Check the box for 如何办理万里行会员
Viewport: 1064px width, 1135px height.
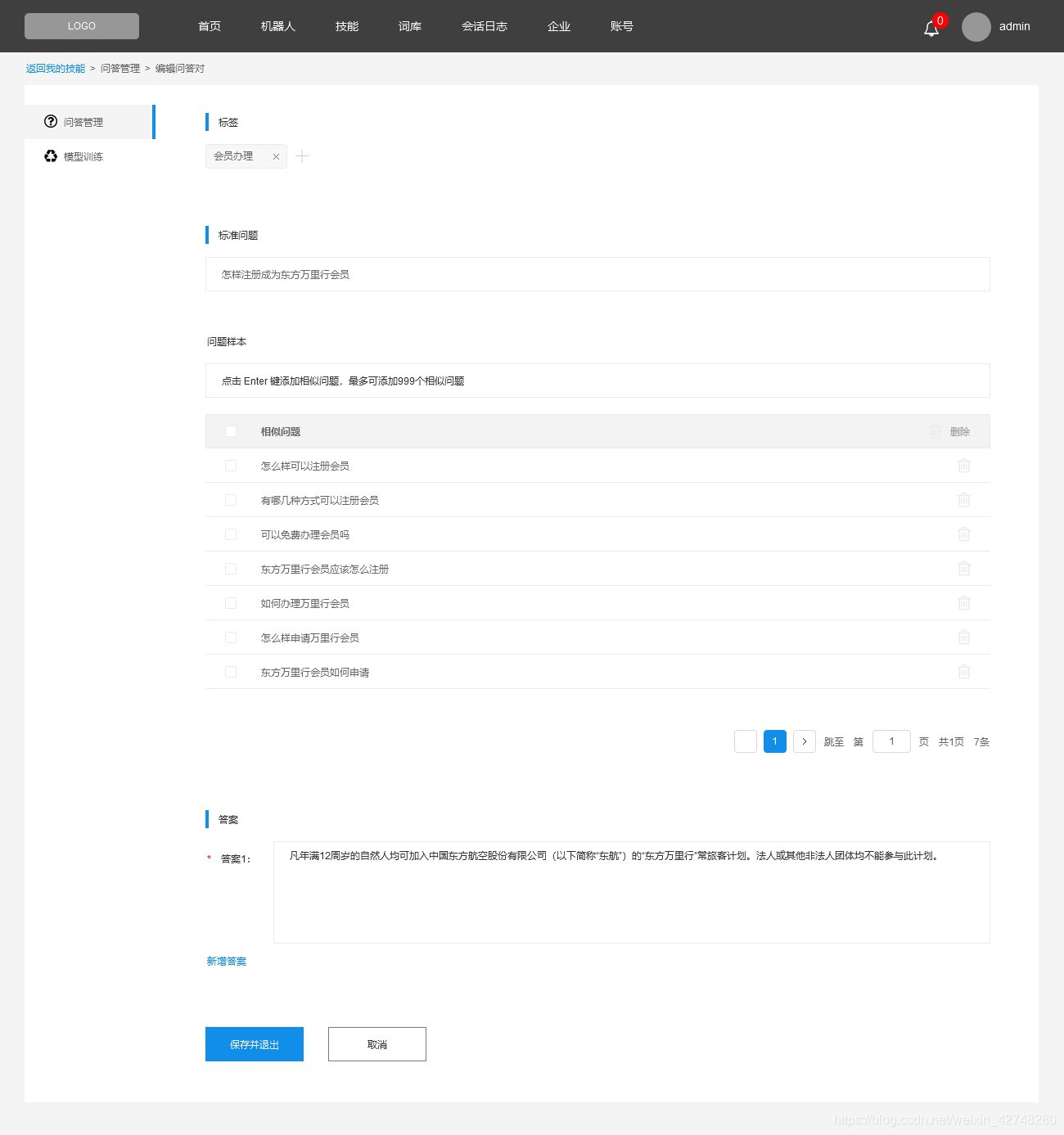tap(231, 603)
